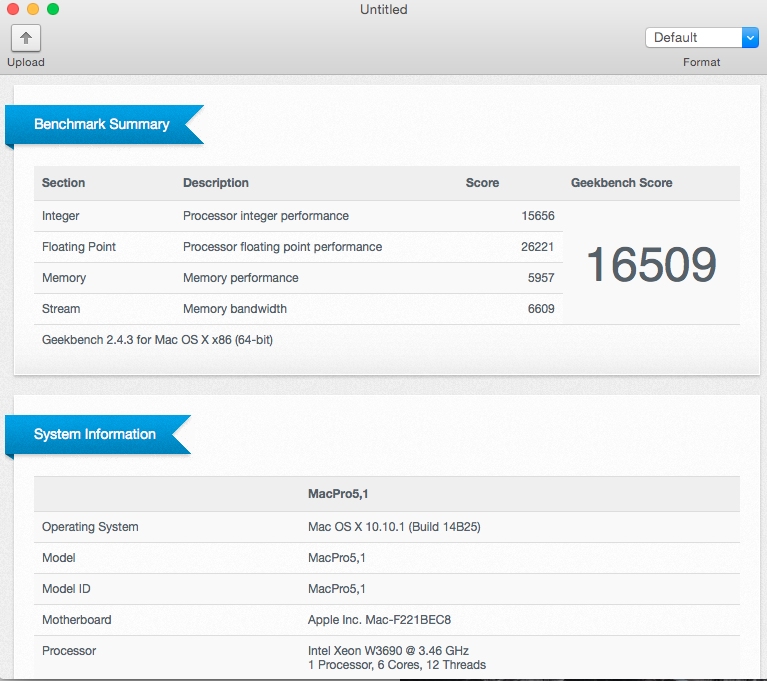This screenshot has height=681, width=767.
Task: Click the Motherboard label
Action: pos(77,620)
